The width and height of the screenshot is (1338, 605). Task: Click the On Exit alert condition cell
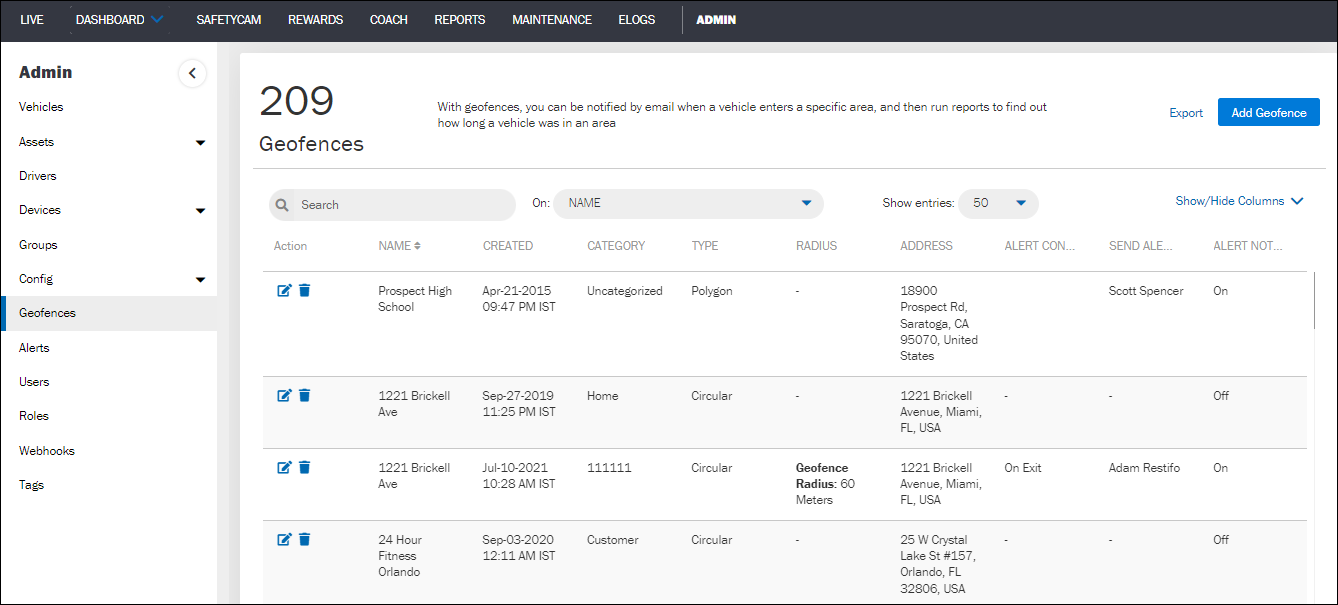(x=1023, y=468)
